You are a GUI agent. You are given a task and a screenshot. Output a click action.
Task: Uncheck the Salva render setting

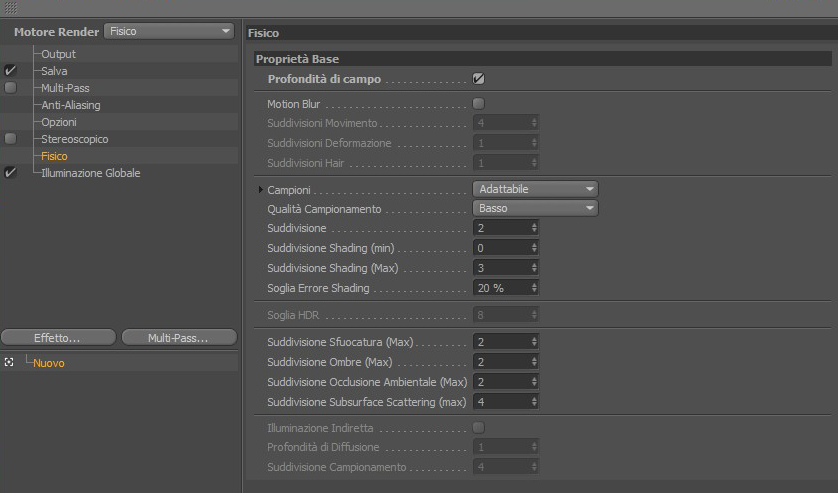pyautogui.click(x=10, y=71)
